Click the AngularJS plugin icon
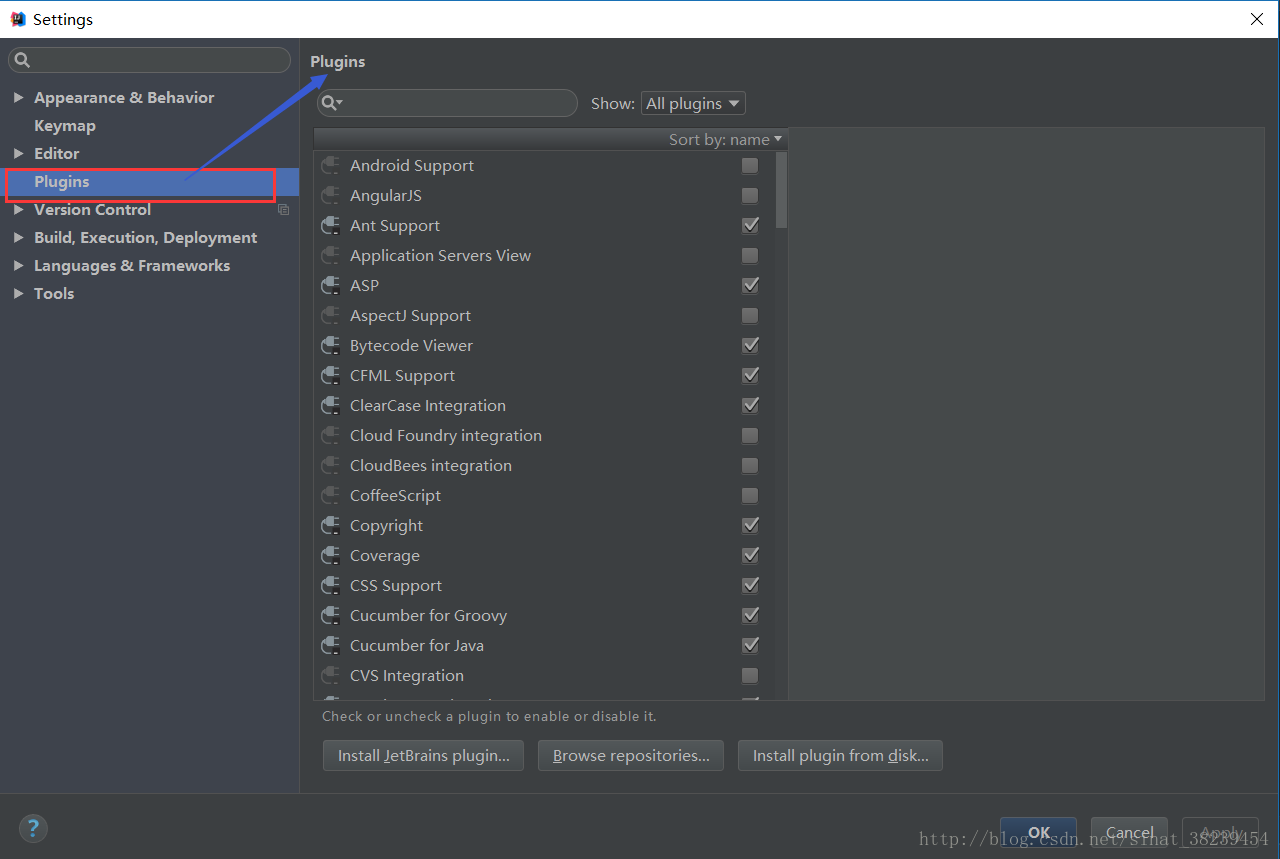This screenshot has width=1280, height=859. [330, 196]
